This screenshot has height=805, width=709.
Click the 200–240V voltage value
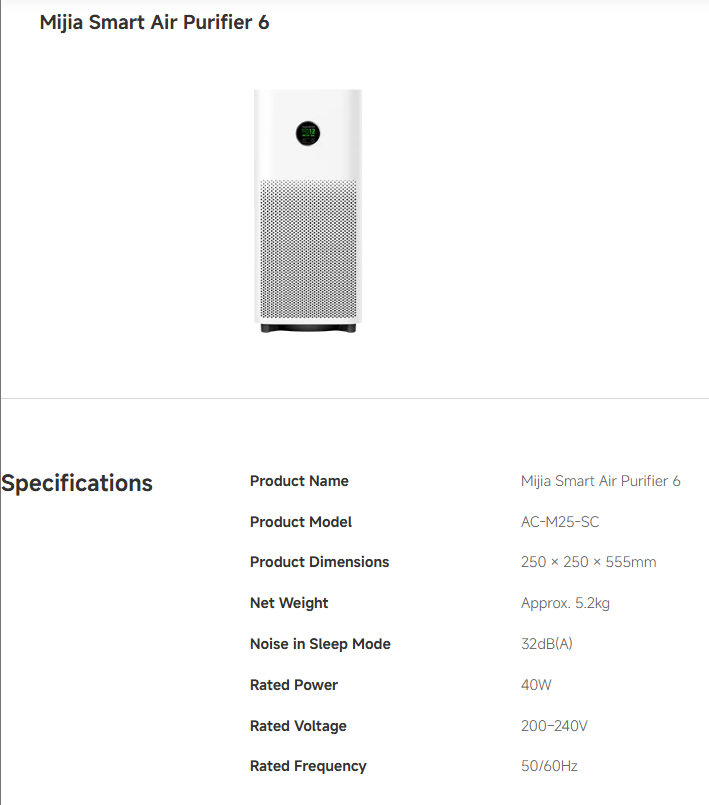tap(554, 726)
